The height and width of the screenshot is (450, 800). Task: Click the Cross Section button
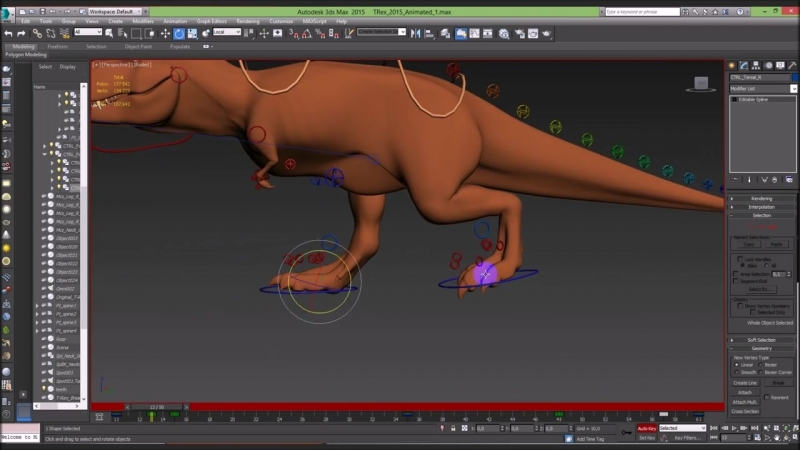pyautogui.click(x=745, y=411)
